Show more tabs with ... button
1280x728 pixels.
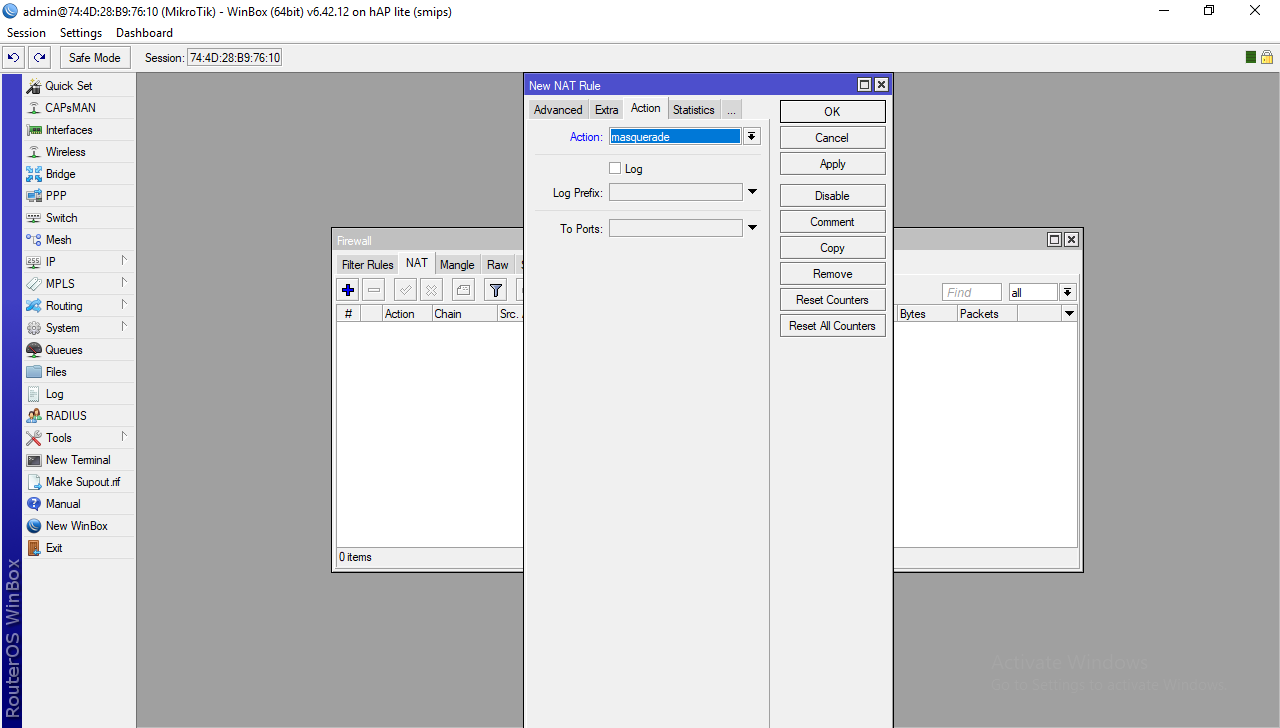point(732,110)
